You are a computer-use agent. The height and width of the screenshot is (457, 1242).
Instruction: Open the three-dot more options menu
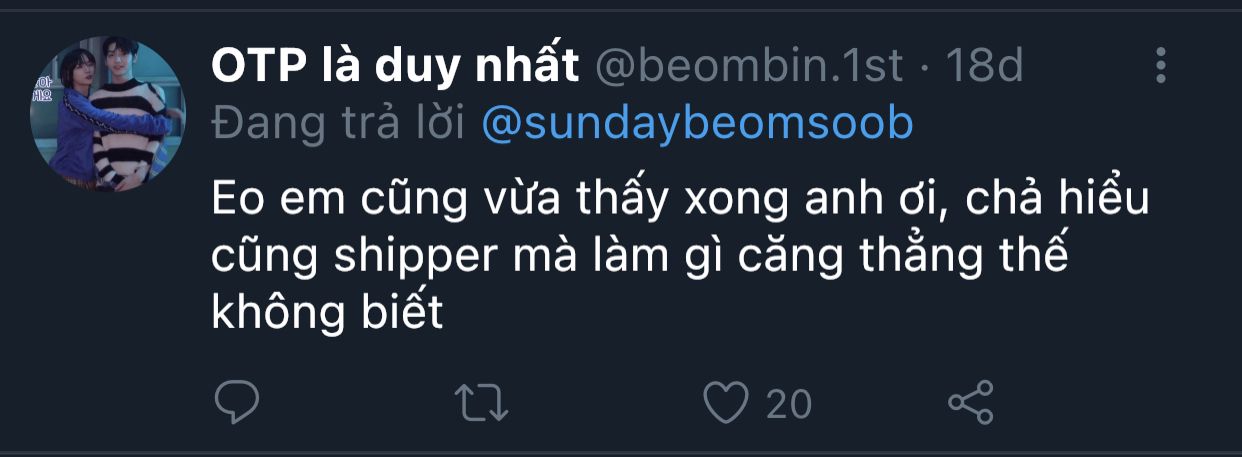[1161, 65]
